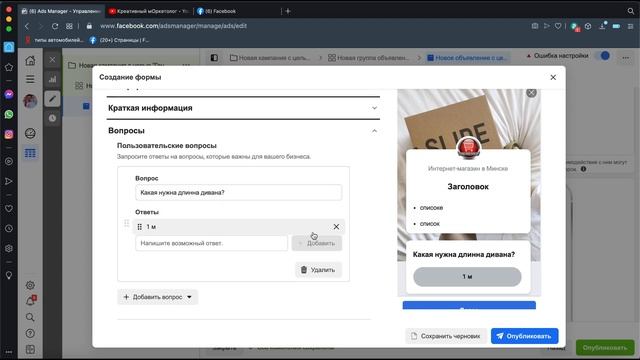The image size is (640, 360).
Task: Click the heart bookmark icon in address bar
Action: coord(558,26)
